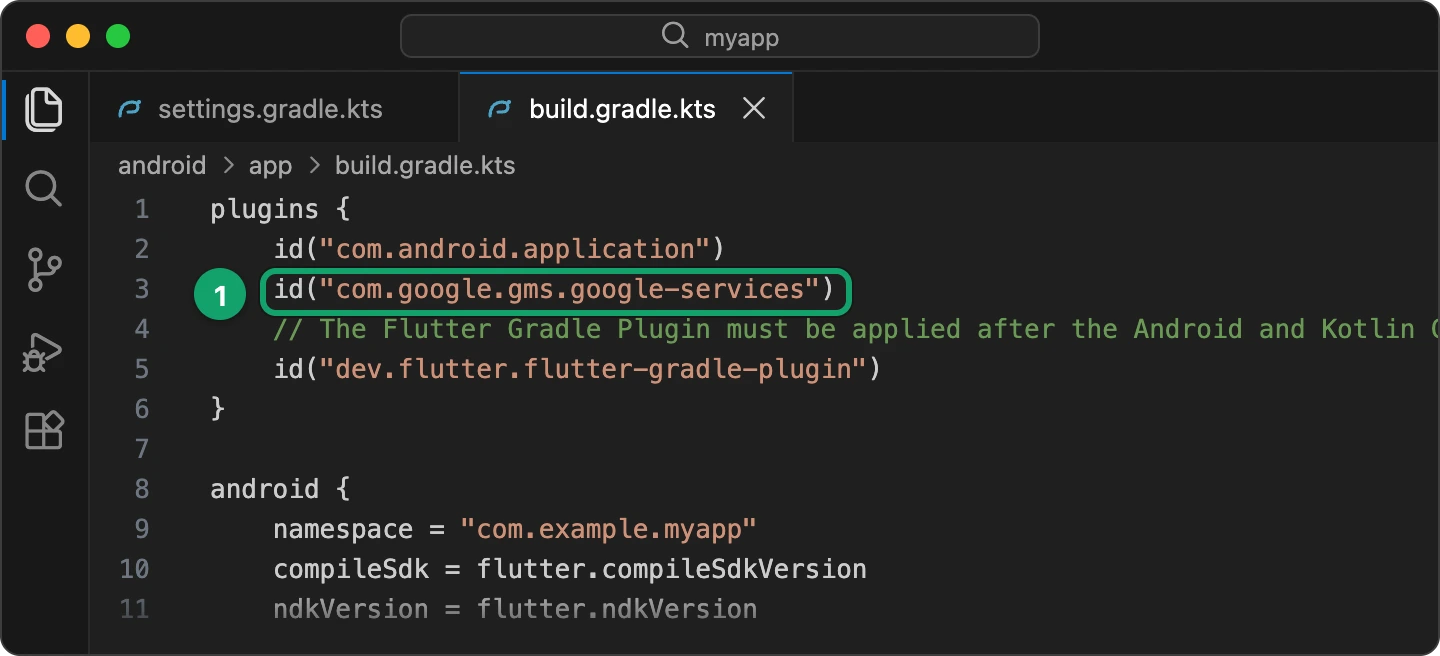This screenshot has height=656, width=1440.
Task: Click the android breadcrumb segment
Action: coord(162,166)
